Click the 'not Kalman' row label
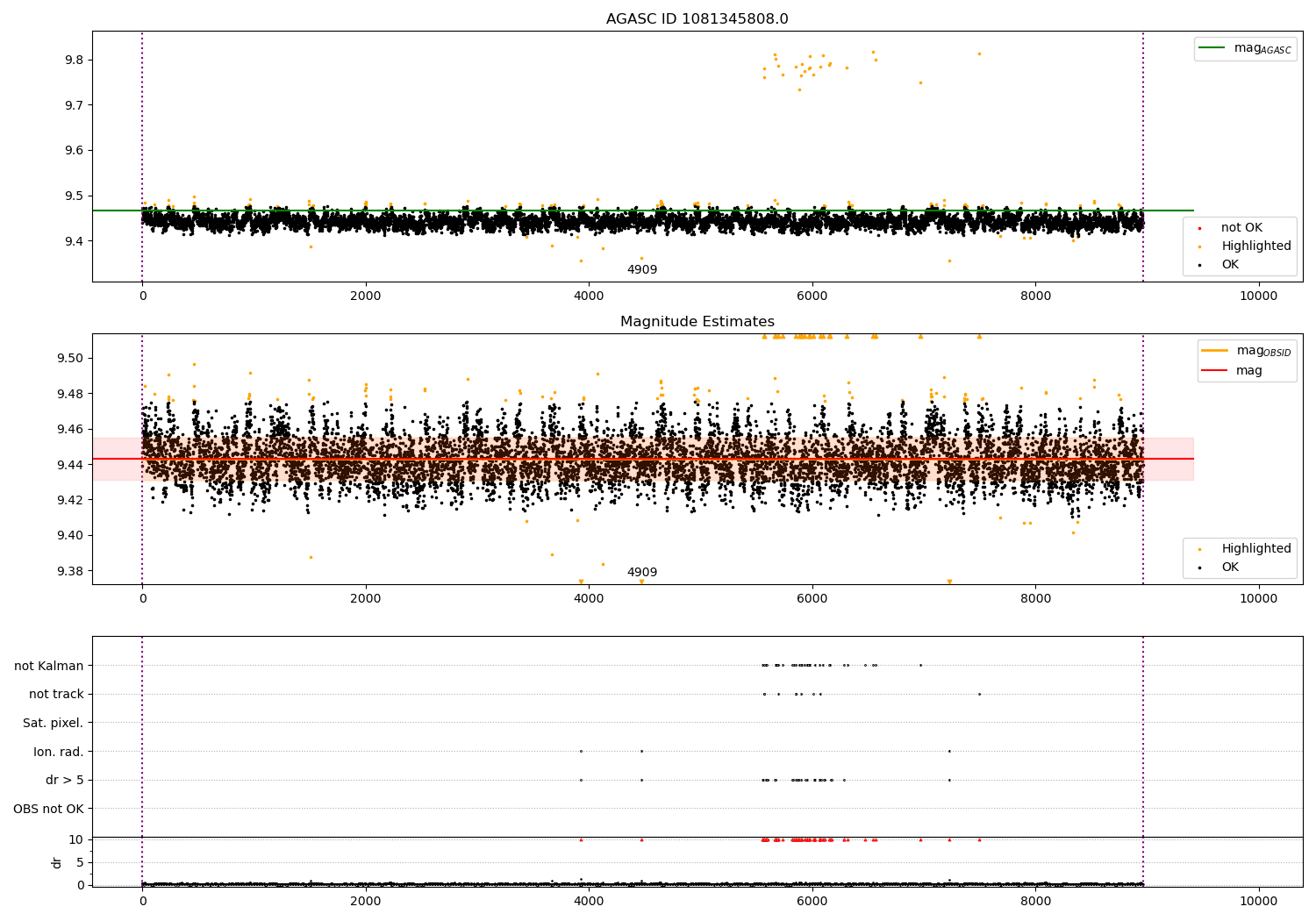 (x=49, y=666)
